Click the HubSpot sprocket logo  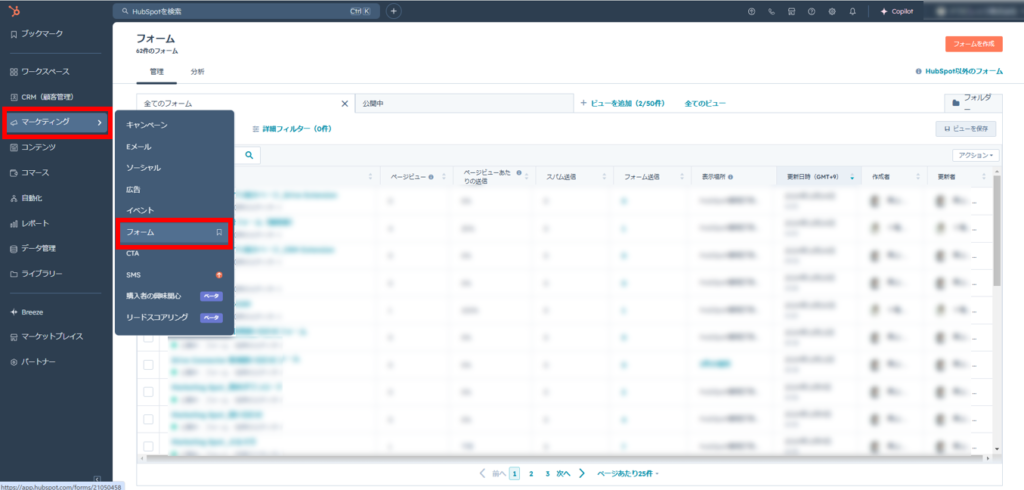tap(14, 10)
